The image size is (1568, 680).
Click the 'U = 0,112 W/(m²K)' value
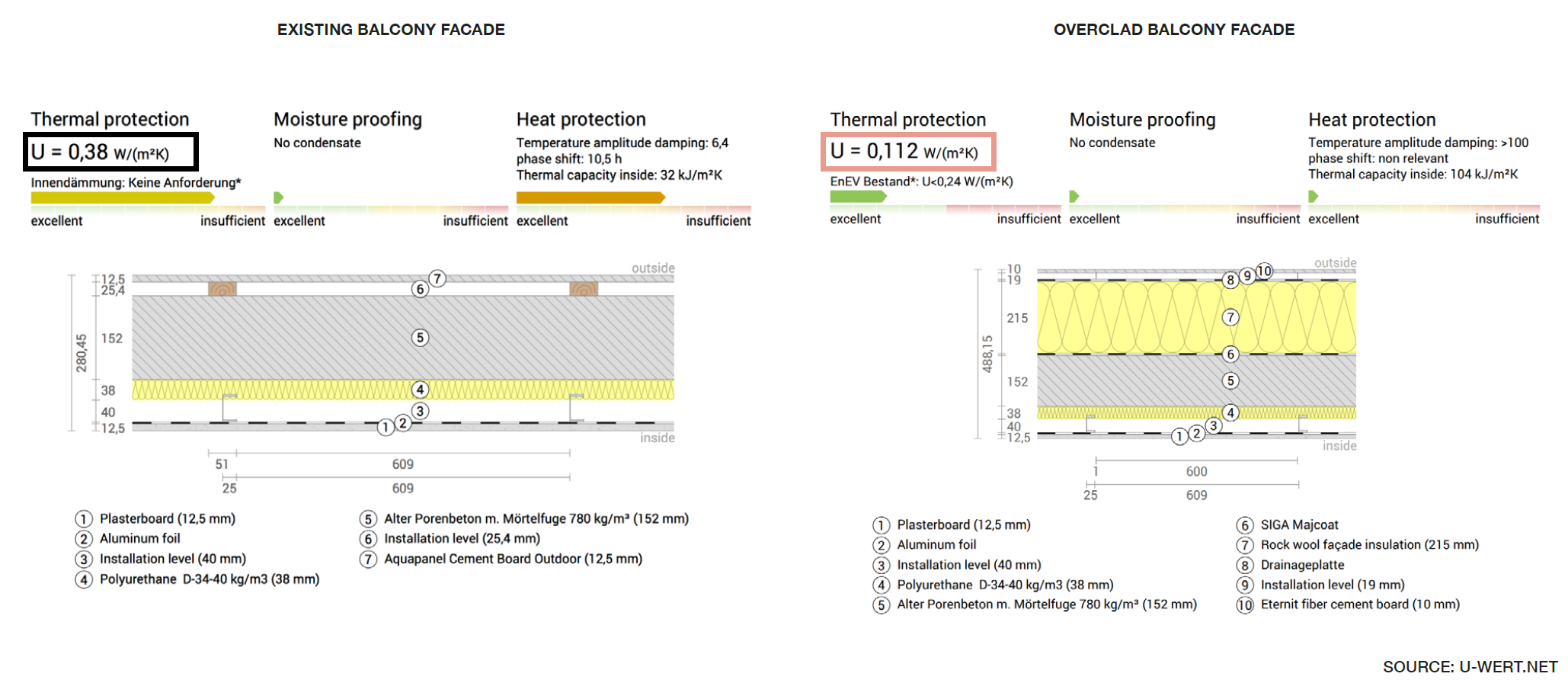904,152
